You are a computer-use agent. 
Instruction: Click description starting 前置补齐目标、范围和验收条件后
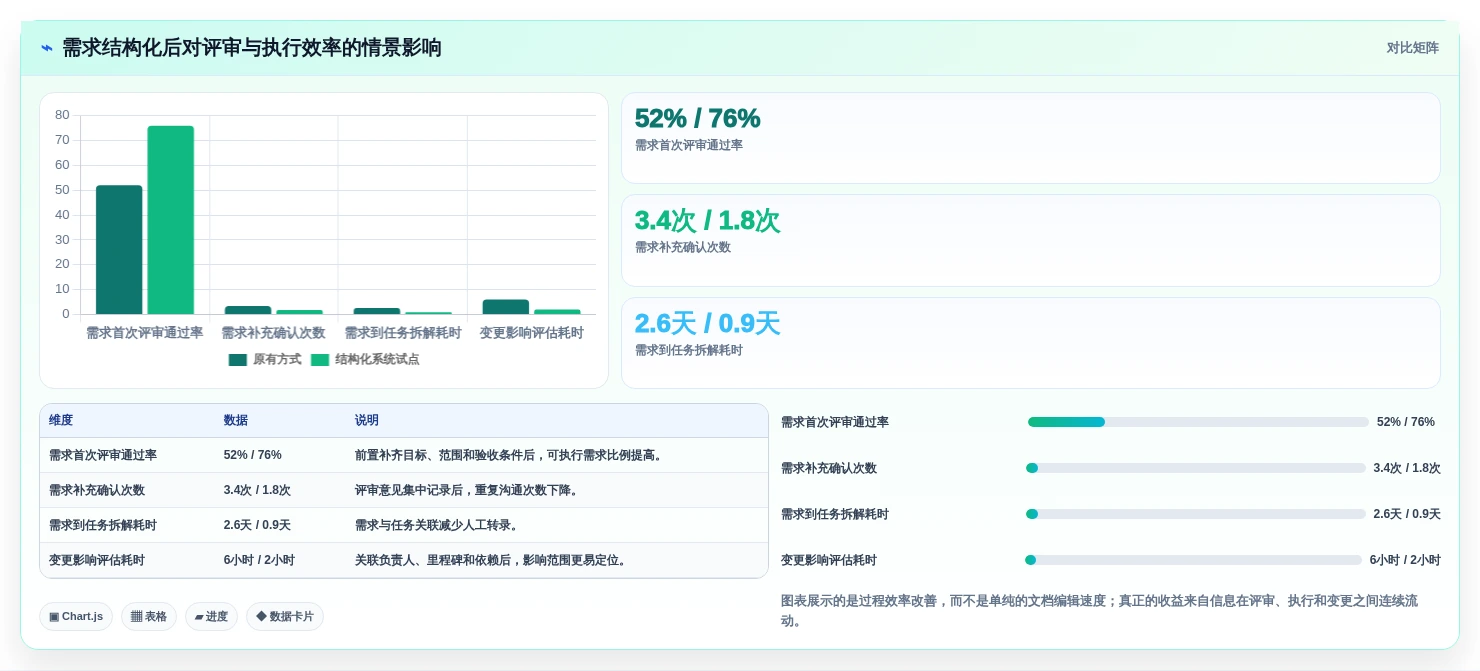511,455
